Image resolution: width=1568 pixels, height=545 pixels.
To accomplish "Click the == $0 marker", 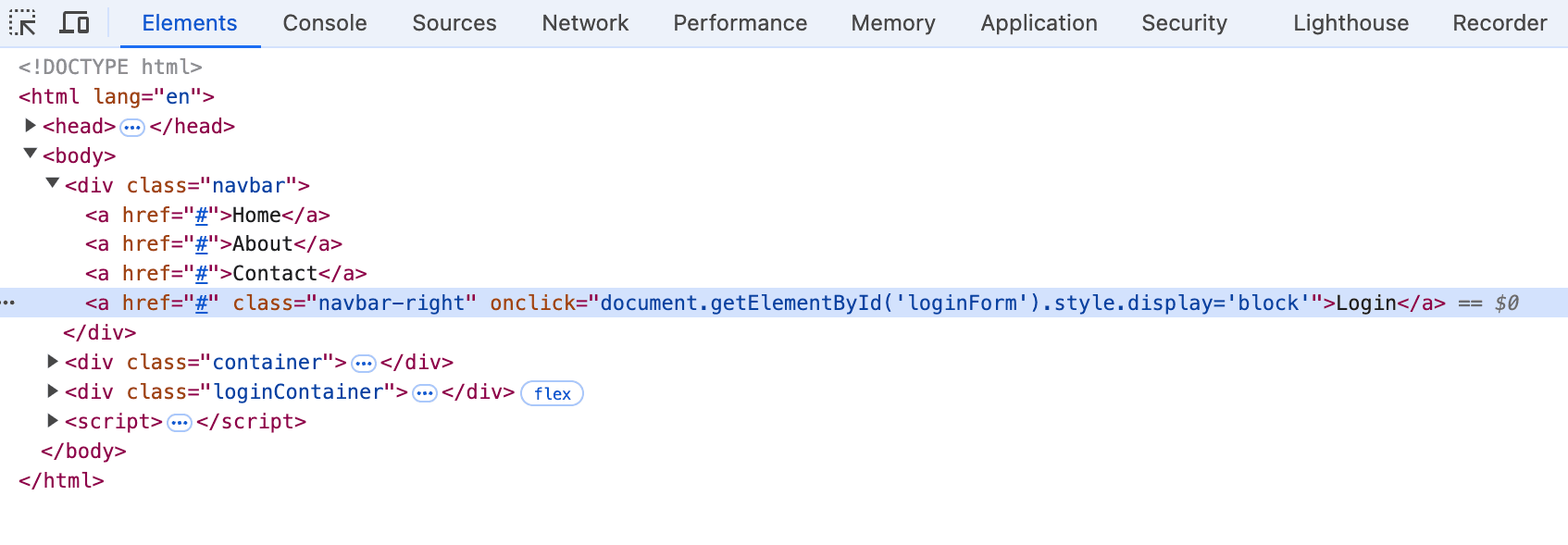I will tap(1488, 303).
